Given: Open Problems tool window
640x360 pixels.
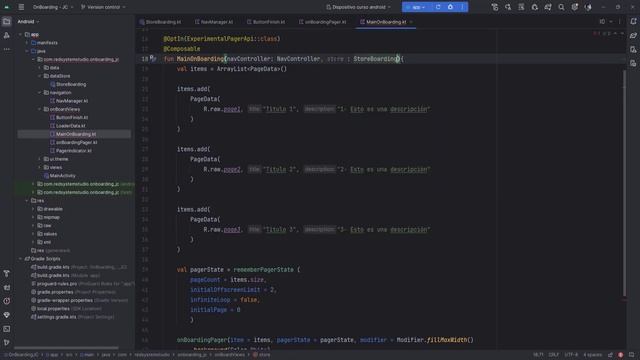Looking at the screenshot, I should coord(7,301).
